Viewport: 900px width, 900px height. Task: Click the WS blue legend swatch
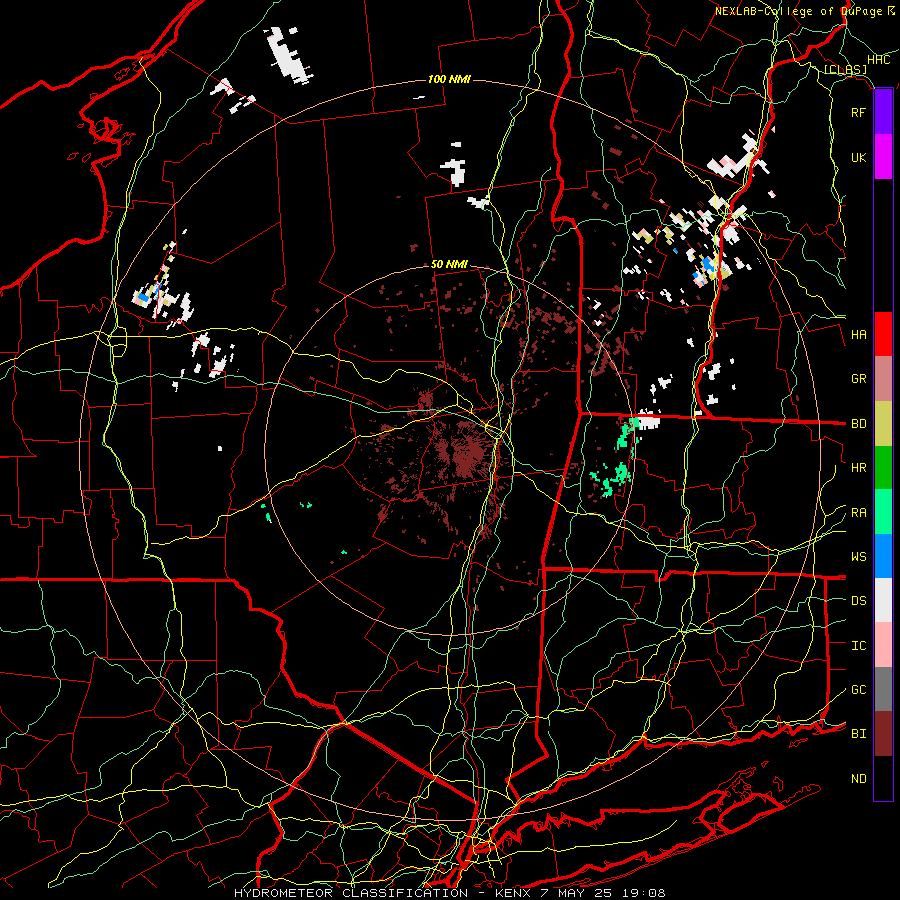point(883,556)
